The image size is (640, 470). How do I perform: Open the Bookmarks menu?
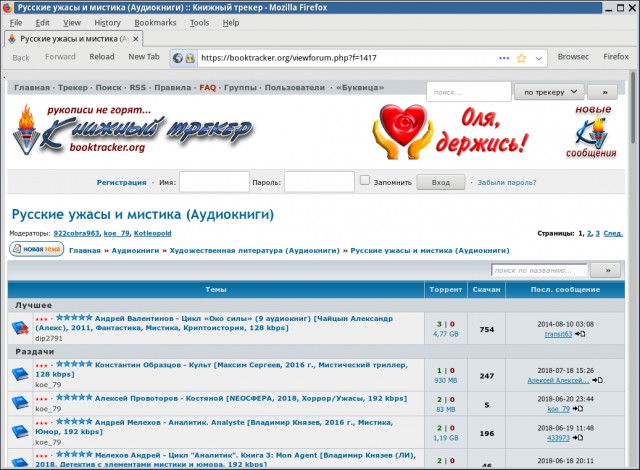click(x=155, y=23)
